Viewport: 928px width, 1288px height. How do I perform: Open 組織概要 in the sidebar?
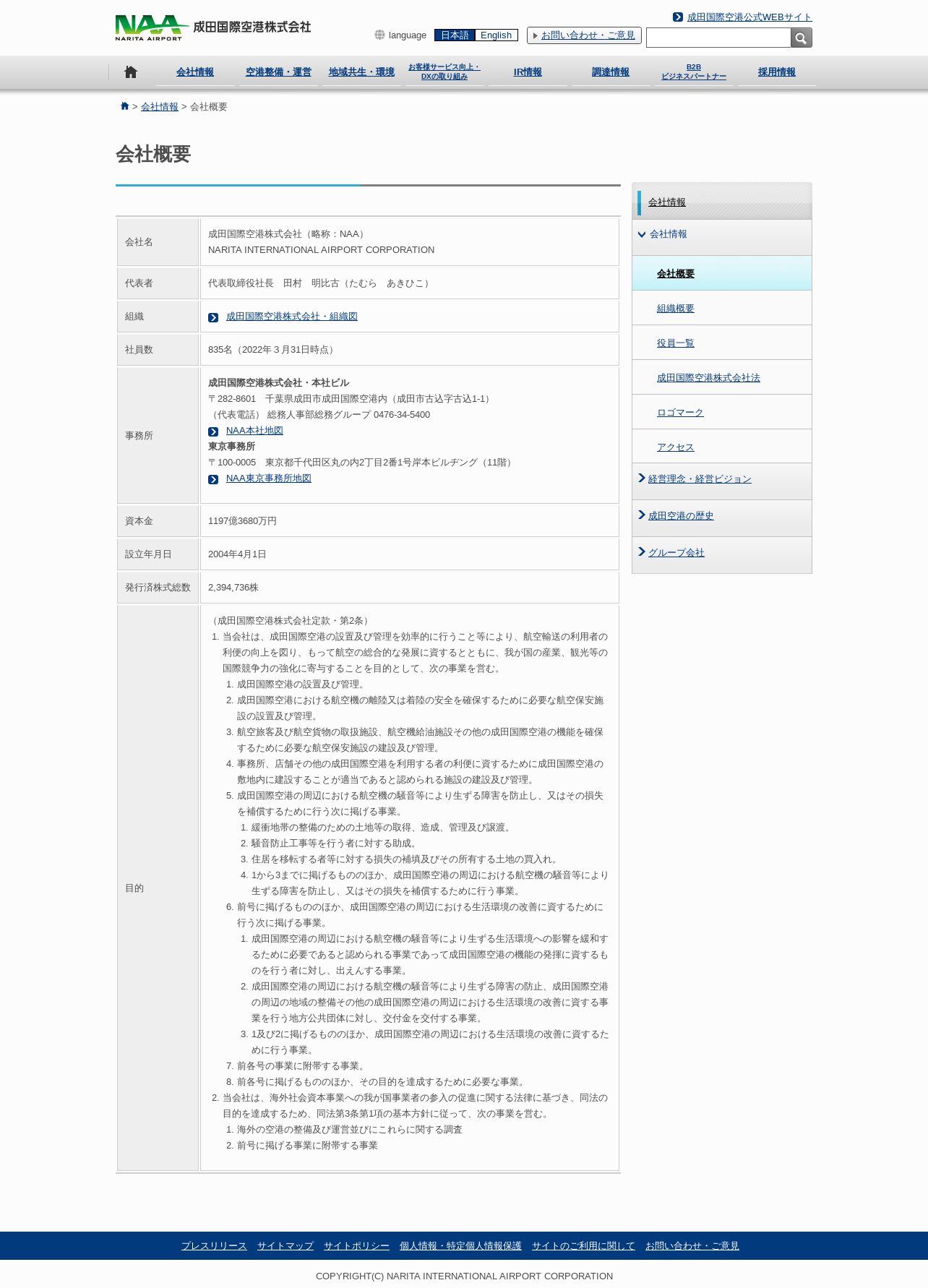click(x=676, y=309)
